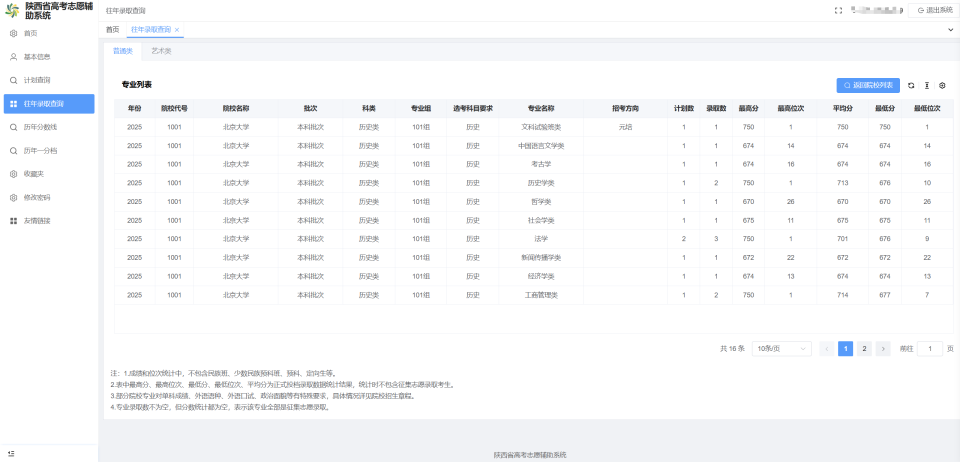960x462 pixels.
Task: Click the 前往 page number input field
Action: [930, 349]
